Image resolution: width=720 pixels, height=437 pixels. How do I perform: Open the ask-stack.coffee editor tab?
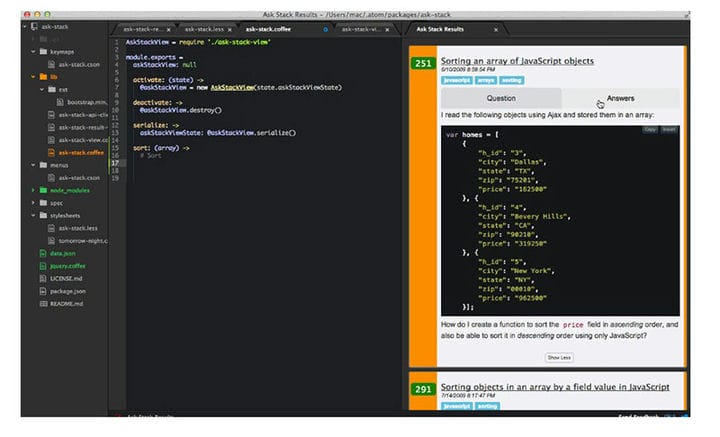pyautogui.click(x=268, y=29)
